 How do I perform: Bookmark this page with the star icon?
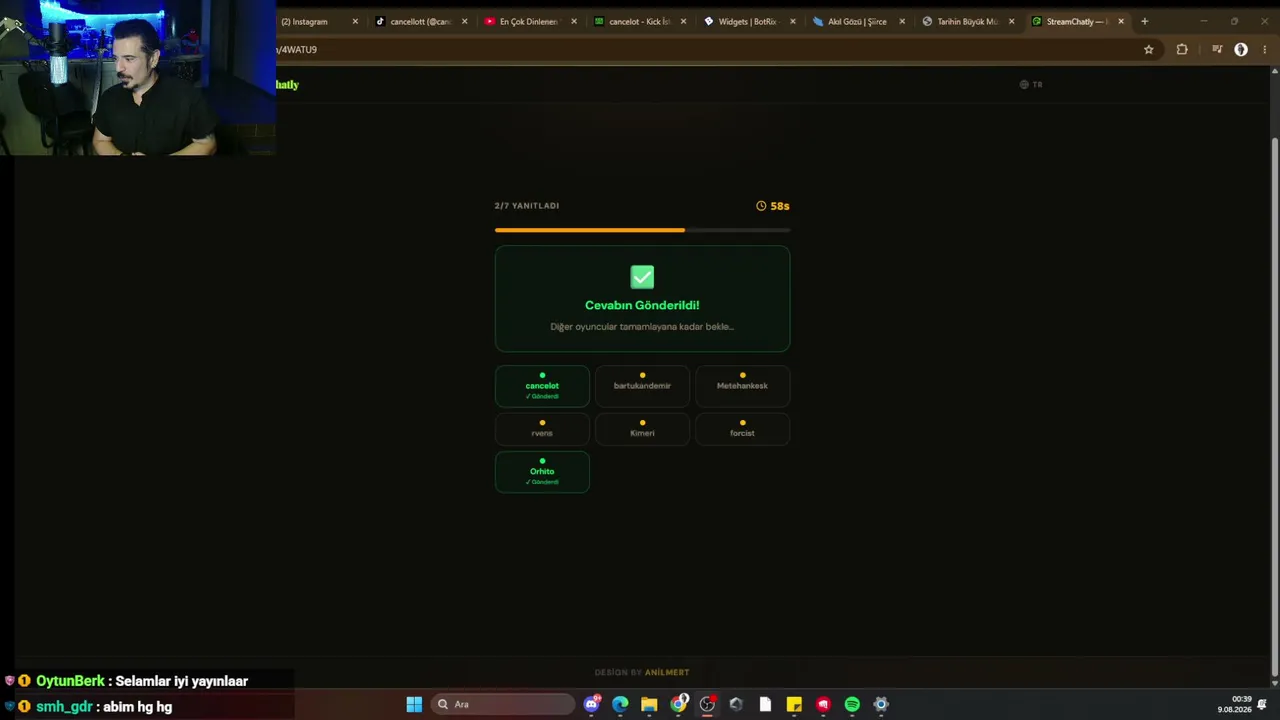(1149, 49)
